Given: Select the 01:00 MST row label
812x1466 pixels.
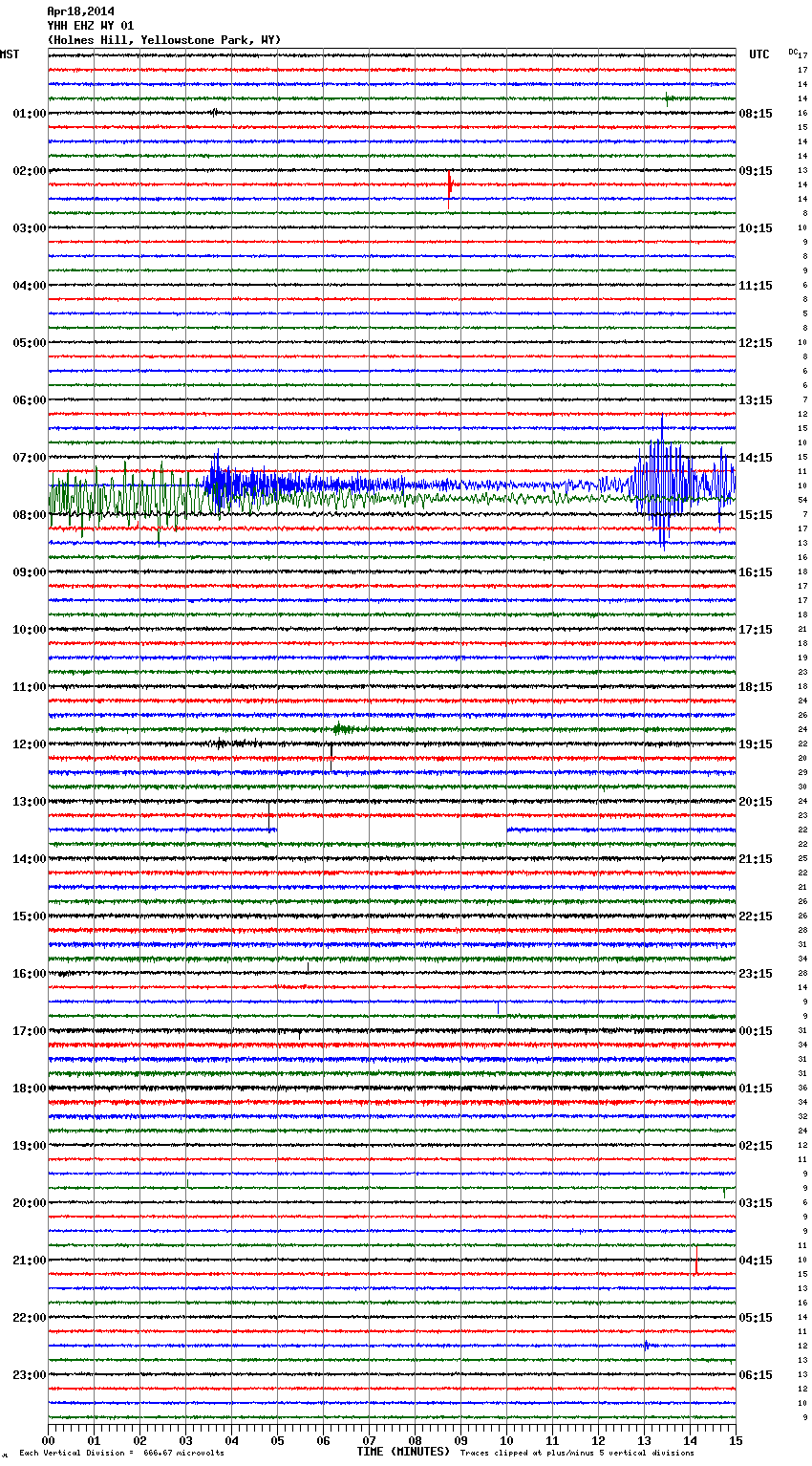Looking at the screenshot, I should pos(29,114).
